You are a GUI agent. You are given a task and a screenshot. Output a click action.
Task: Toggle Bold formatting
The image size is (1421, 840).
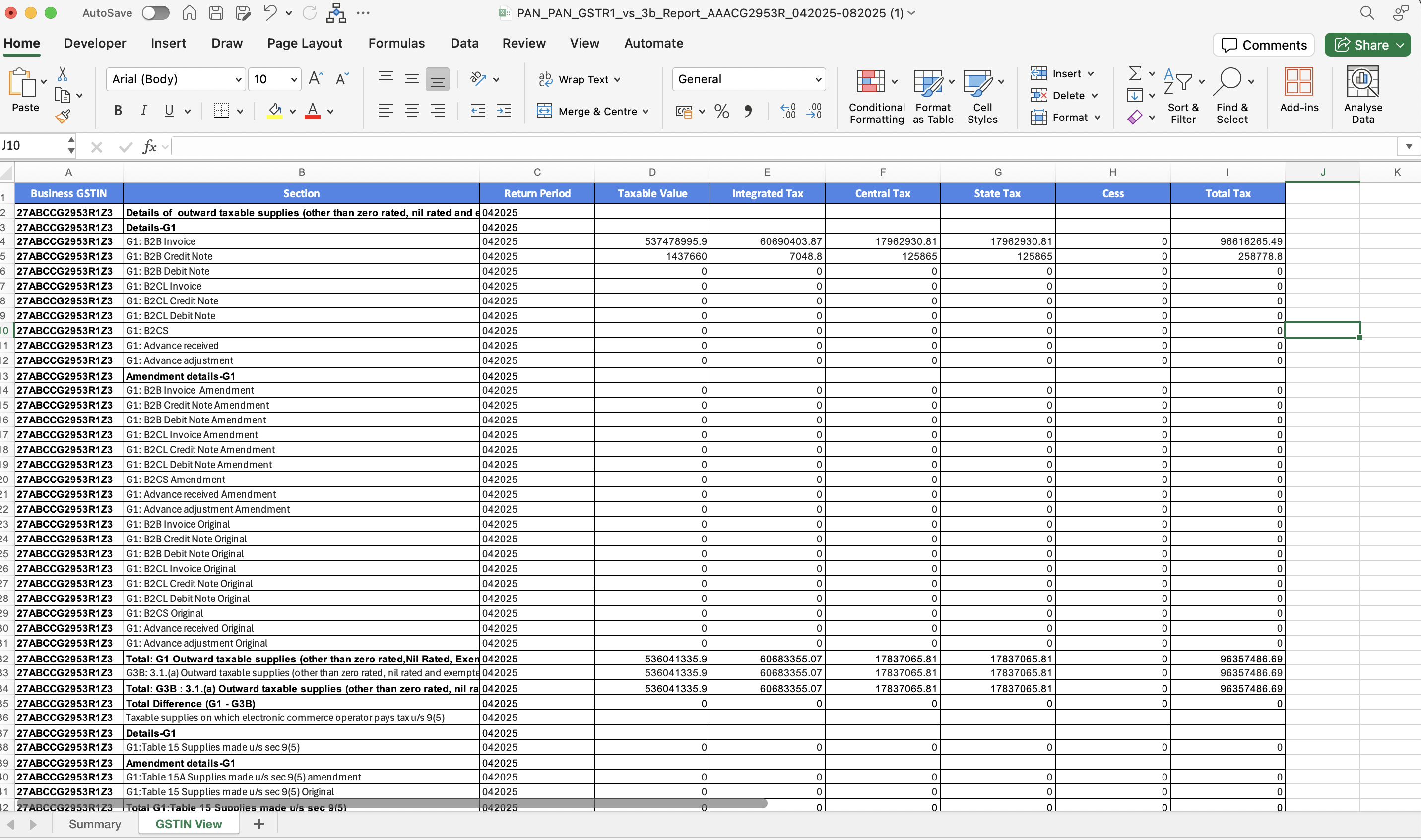118,111
